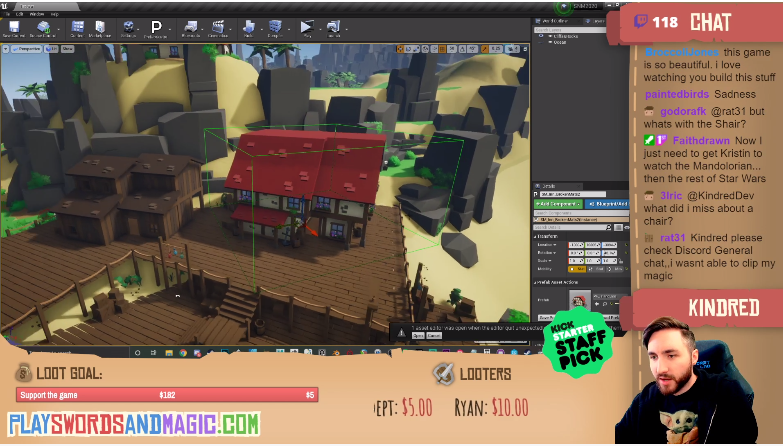The image size is (783, 446).
Task: Toggle rotation snapping angle icon
Action: click(462, 49)
